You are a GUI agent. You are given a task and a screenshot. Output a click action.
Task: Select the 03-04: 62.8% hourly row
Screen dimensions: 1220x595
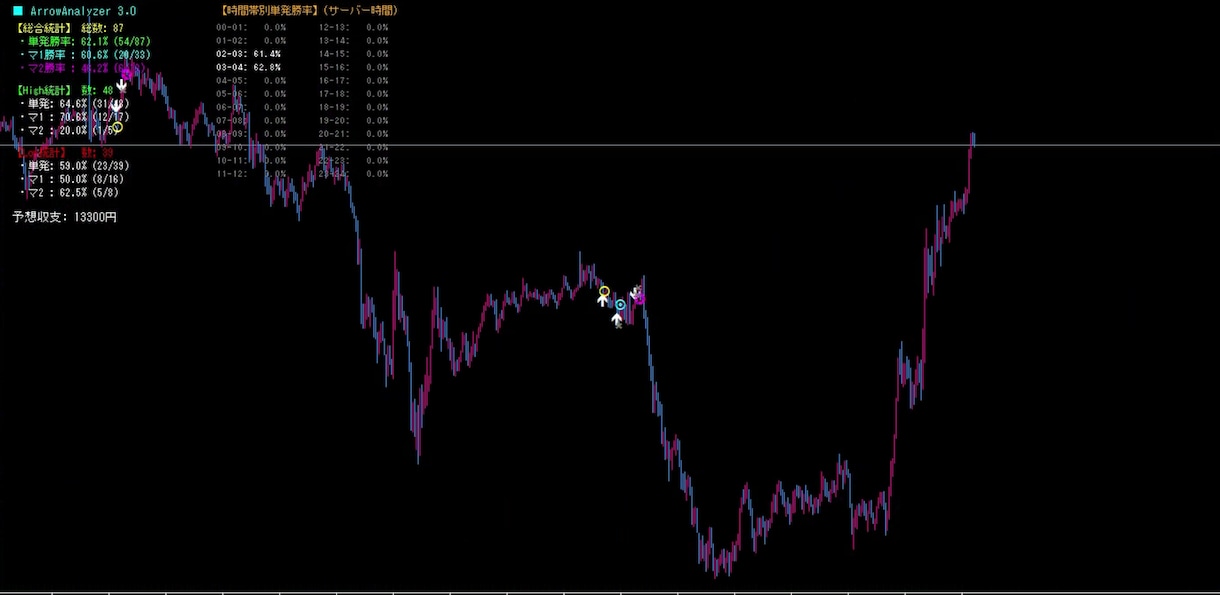248,67
